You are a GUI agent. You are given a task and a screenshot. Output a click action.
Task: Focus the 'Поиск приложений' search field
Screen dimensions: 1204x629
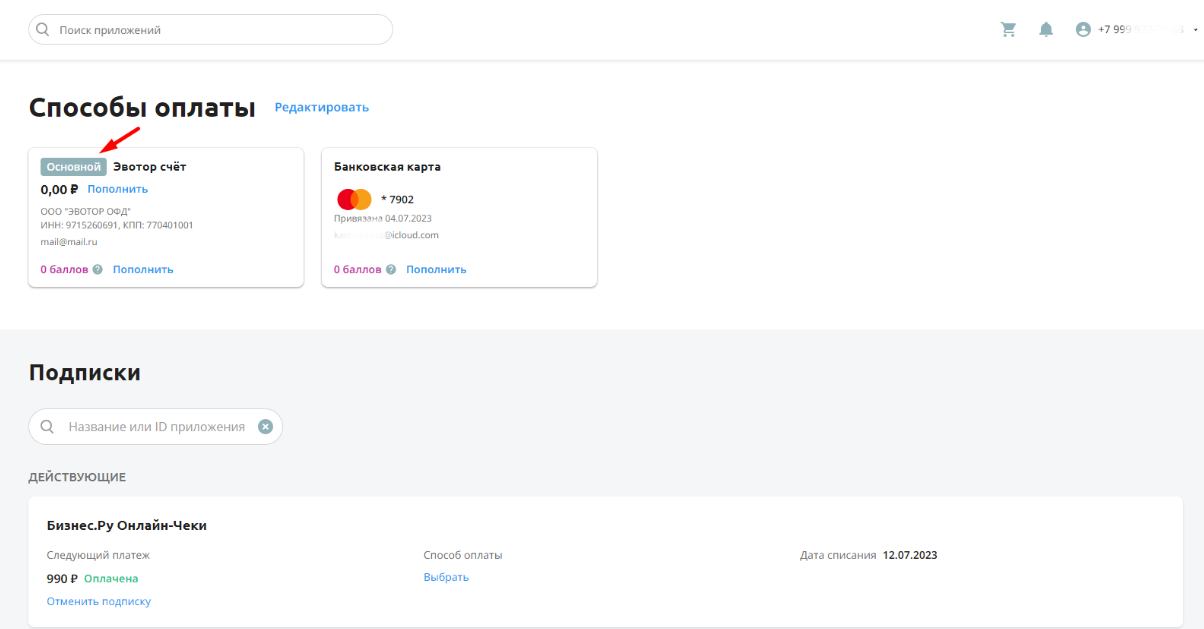[210, 30]
